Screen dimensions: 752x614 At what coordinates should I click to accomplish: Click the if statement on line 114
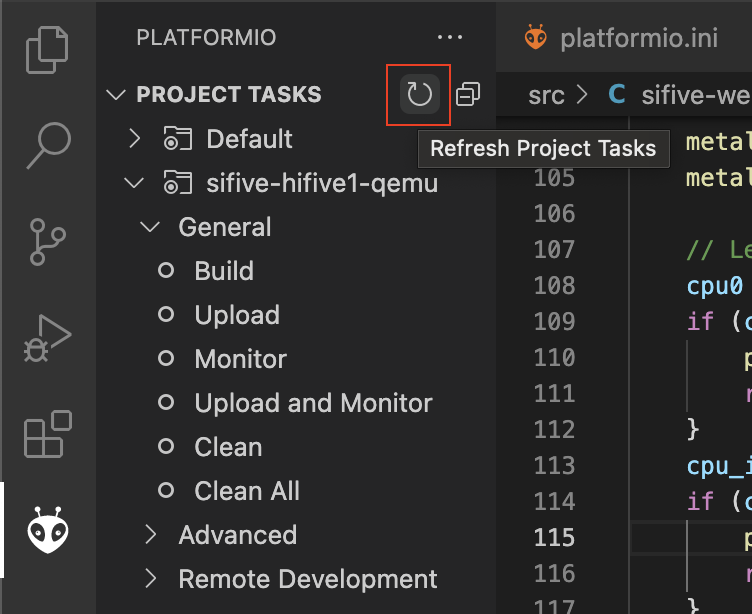719,501
